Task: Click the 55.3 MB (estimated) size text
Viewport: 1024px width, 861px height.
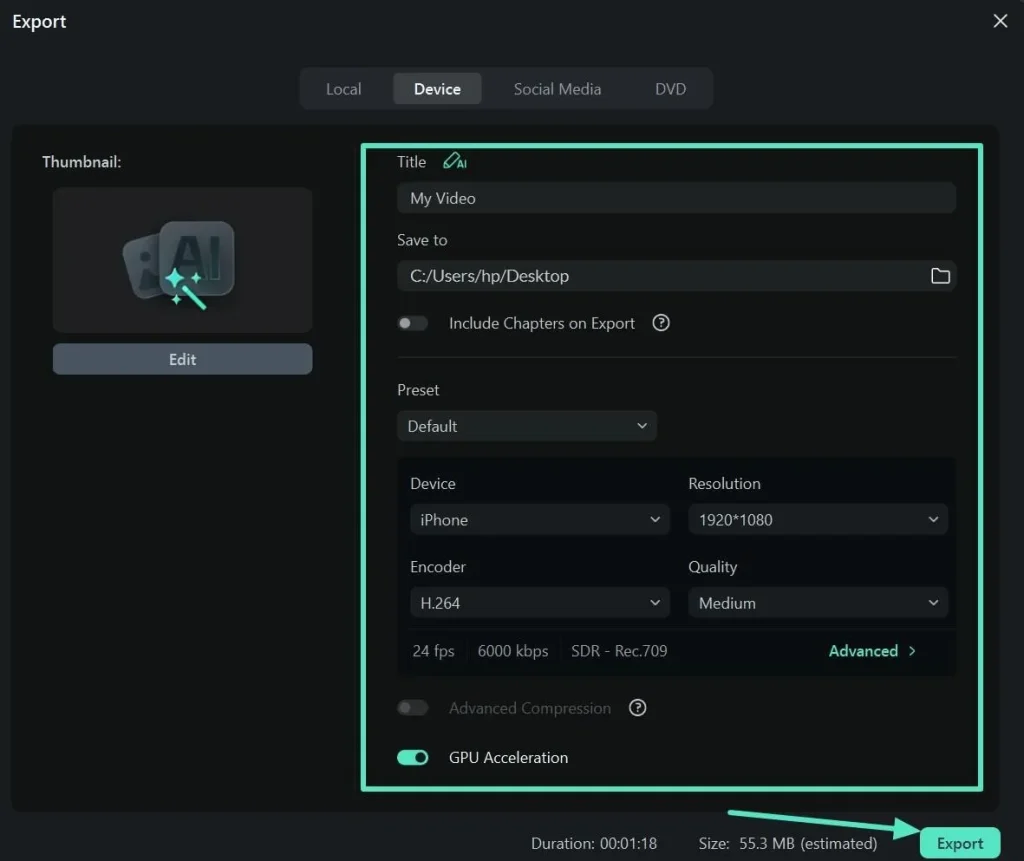Action: [808, 843]
